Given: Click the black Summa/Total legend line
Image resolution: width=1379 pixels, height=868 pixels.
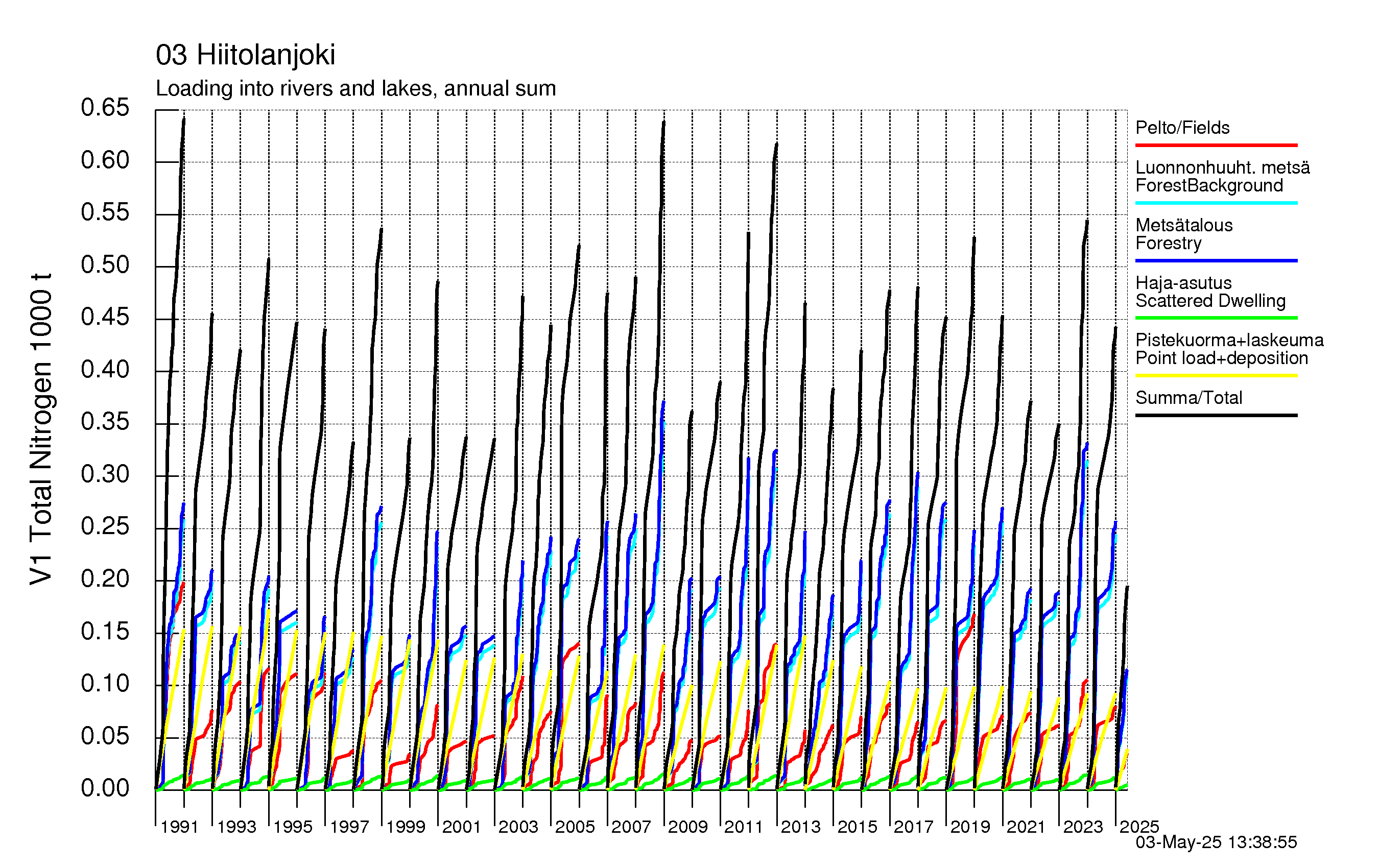Looking at the screenshot, I should point(1216,415).
